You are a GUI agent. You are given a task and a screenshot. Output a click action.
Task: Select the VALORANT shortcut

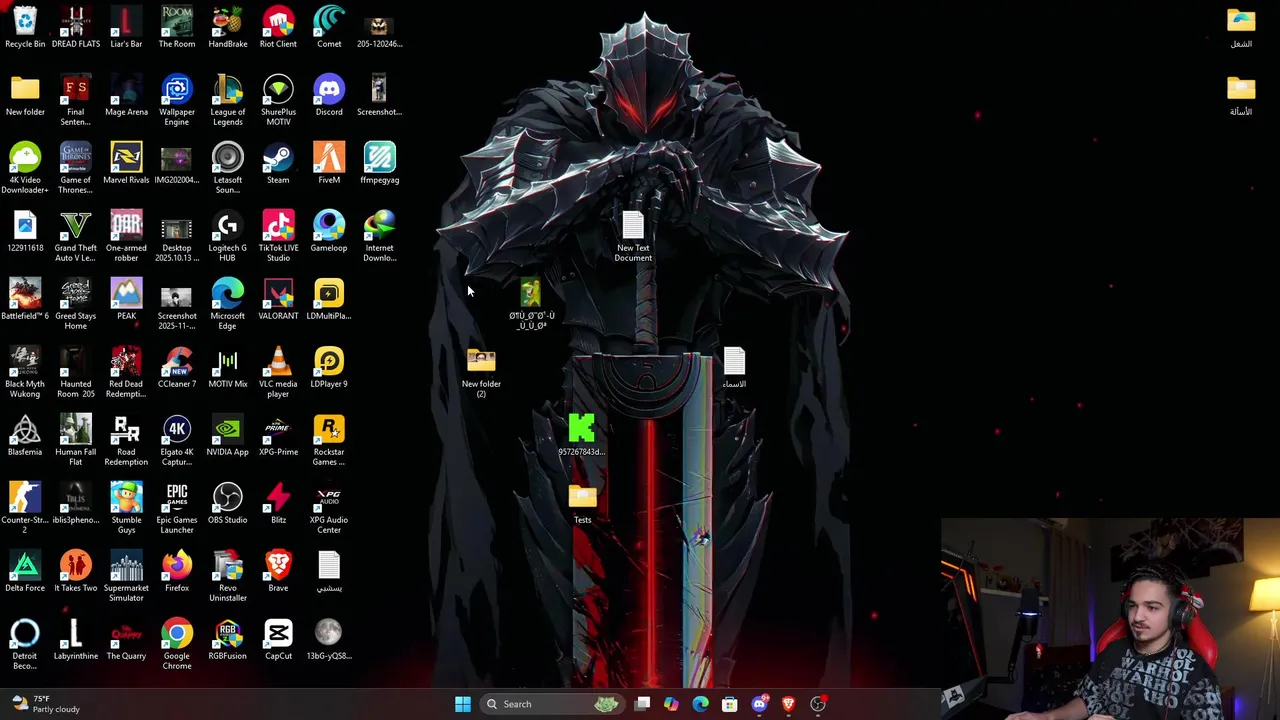point(278,299)
